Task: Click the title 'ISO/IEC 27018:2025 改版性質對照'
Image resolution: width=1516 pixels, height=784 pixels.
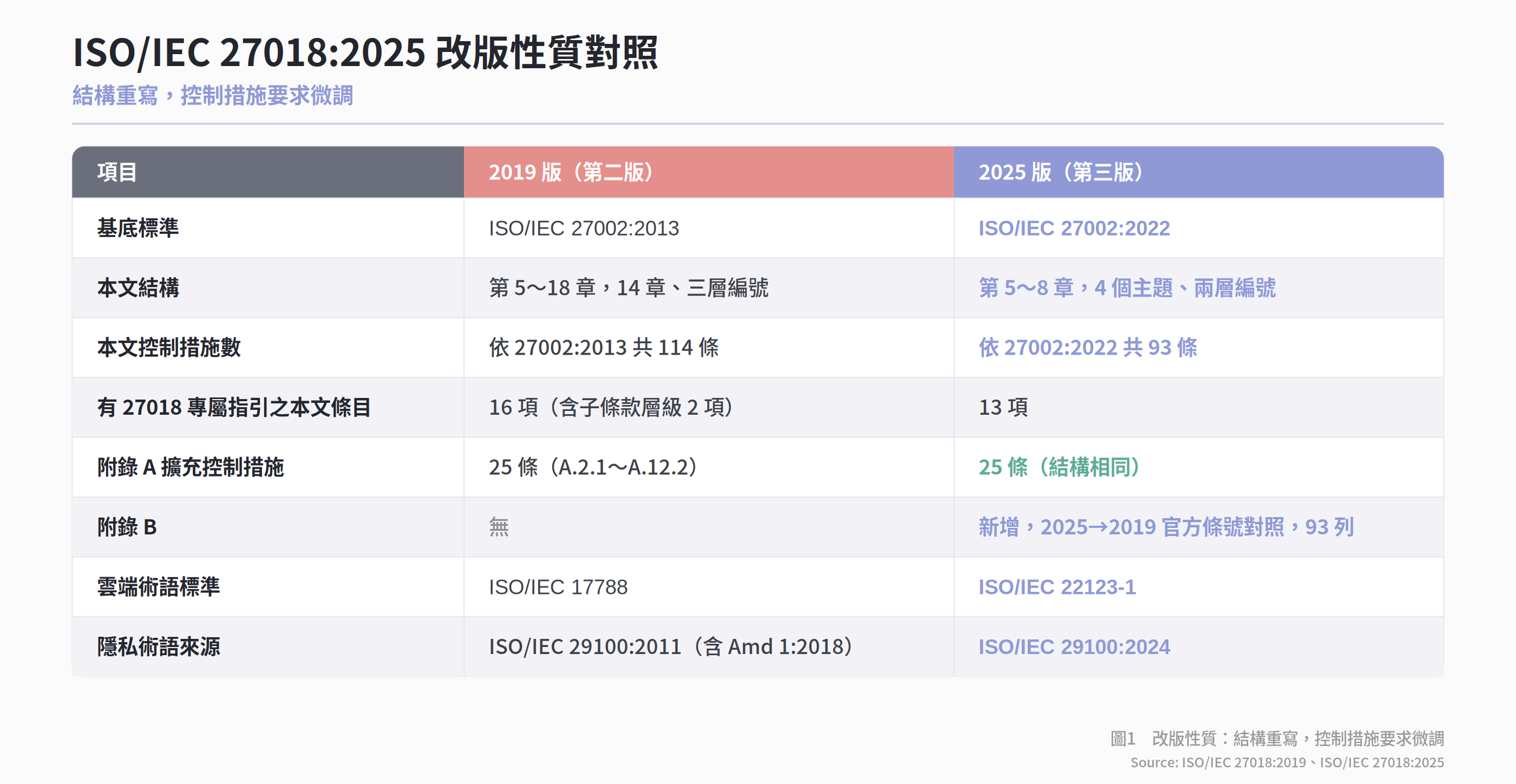Action: [x=365, y=53]
